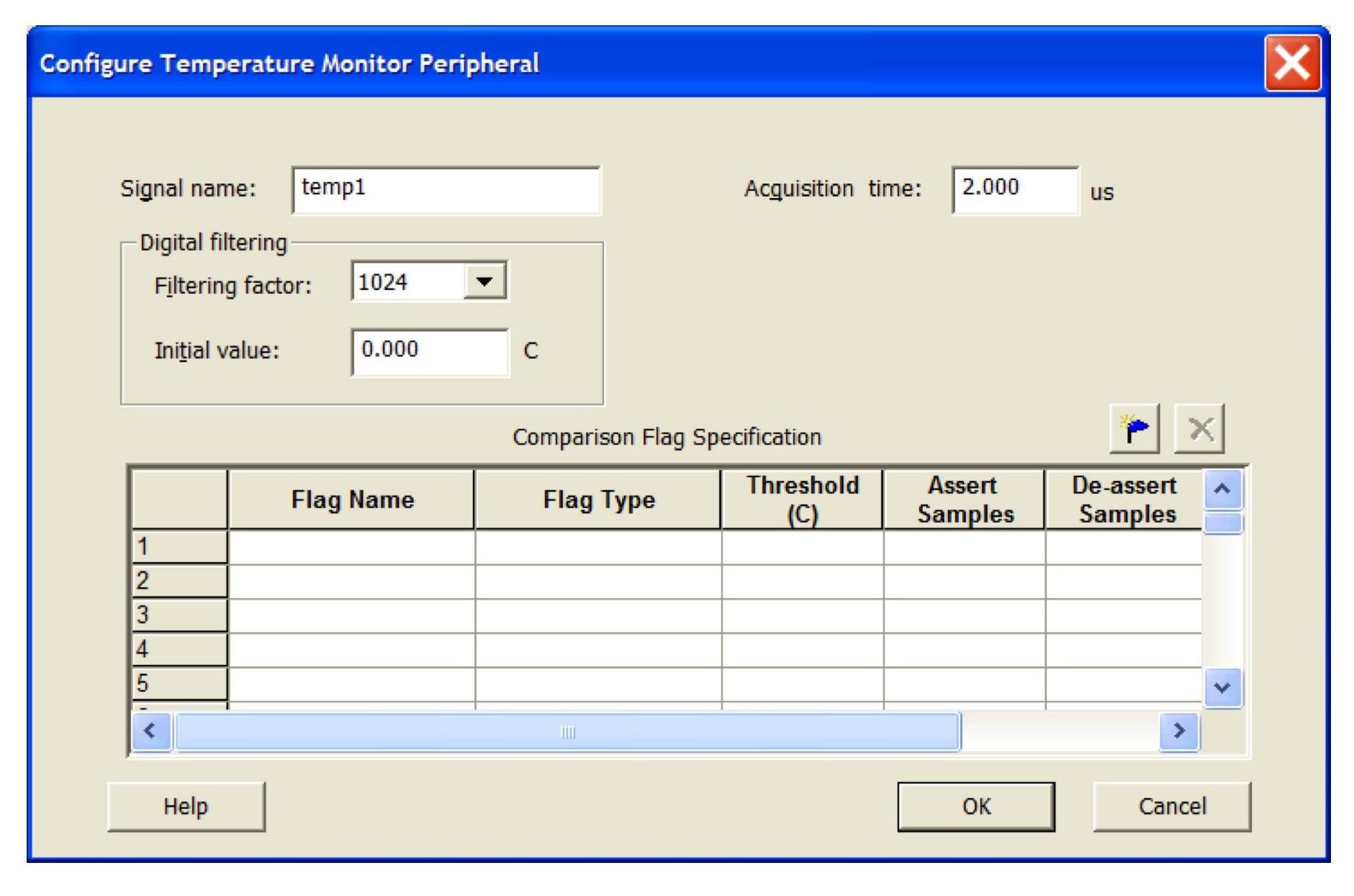Select the Threshold (C) column header
Viewport: 1354px width, 896px height.
coord(803,499)
